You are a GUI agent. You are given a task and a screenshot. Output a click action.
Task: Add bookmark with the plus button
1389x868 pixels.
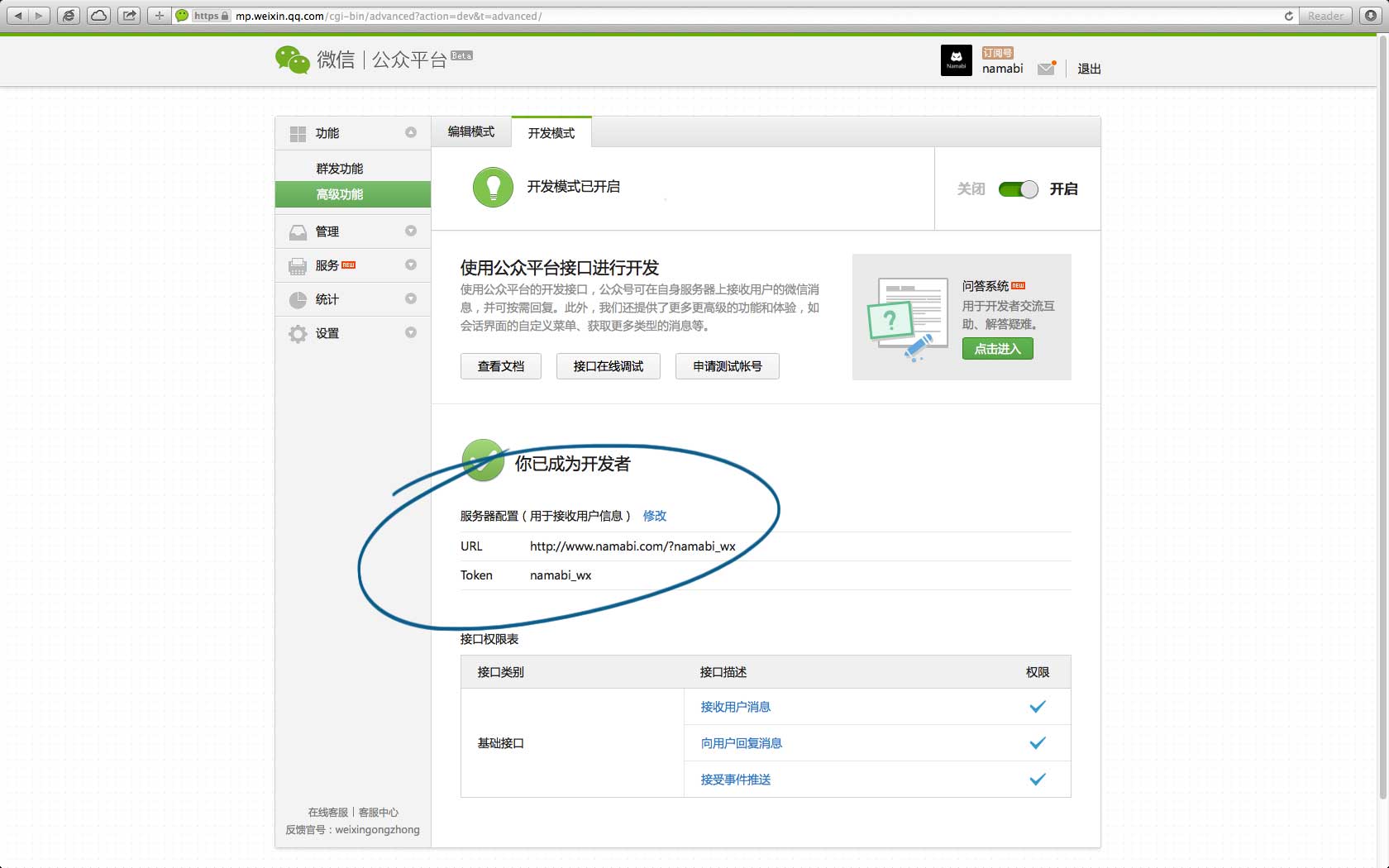[159, 16]
